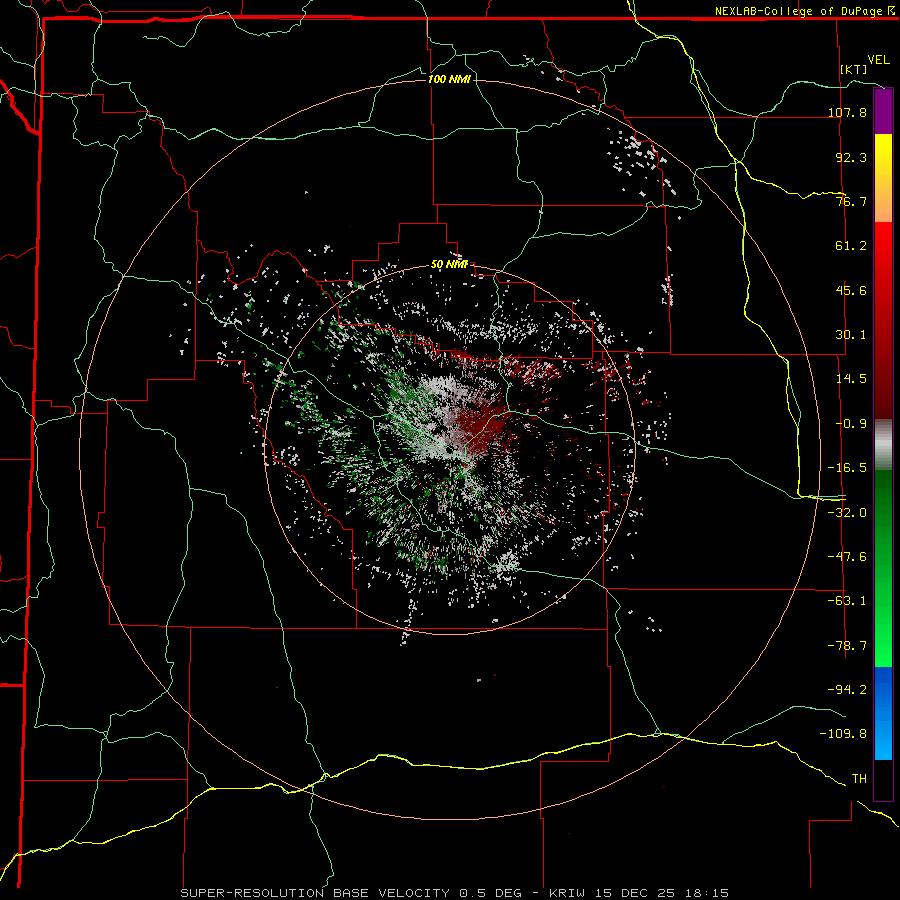Click the -94.2 value on velocity scale

(847, 689)
